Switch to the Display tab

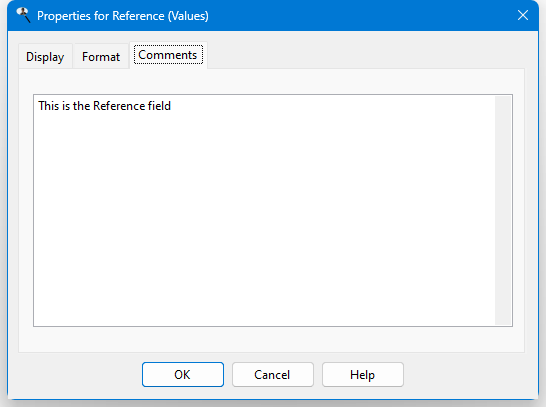[x=45, y=56]
